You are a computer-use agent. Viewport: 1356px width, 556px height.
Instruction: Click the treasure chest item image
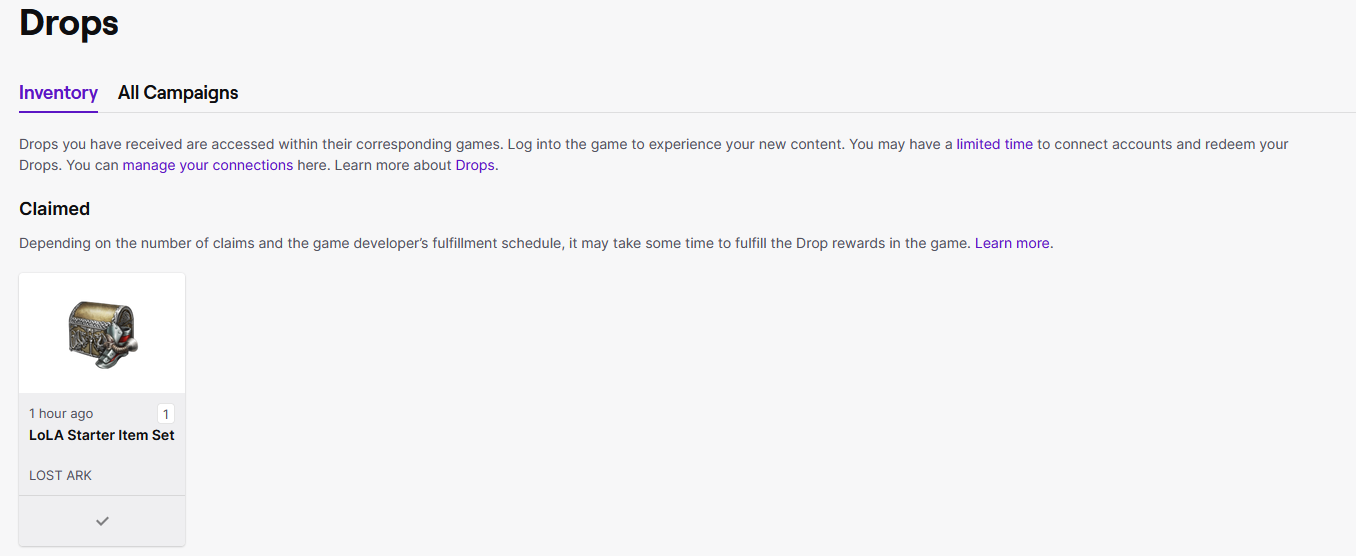click(x=102, y=333)
